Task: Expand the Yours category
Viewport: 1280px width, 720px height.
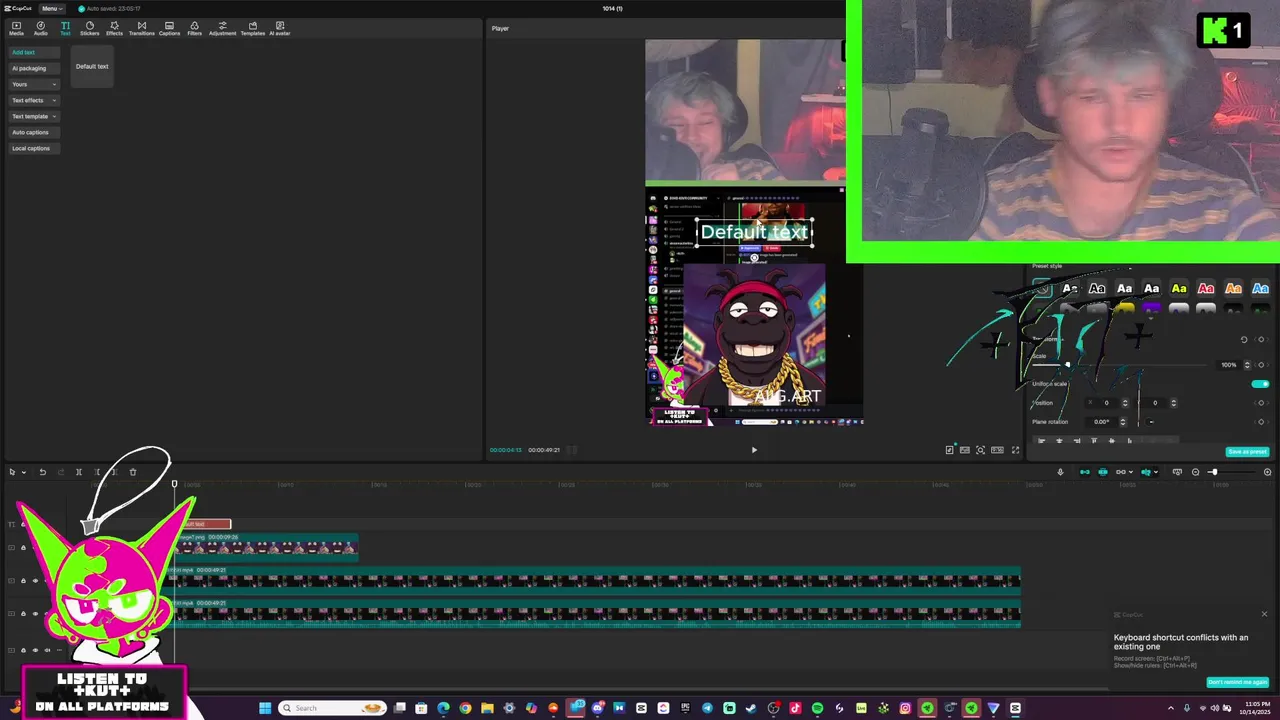Action: click(34, 84)
